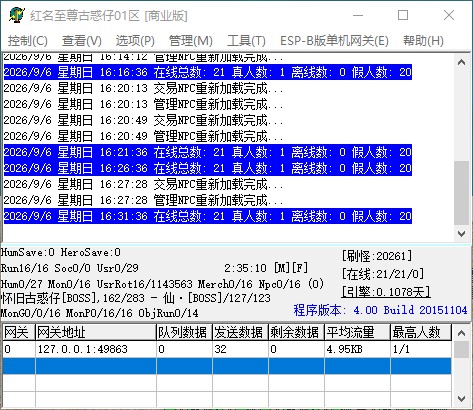Screen dimensions: 473x410
Task: Click the Hum0/27 Mon0/16 UsrRot statistics line
Action: click(x=162, y=284)
